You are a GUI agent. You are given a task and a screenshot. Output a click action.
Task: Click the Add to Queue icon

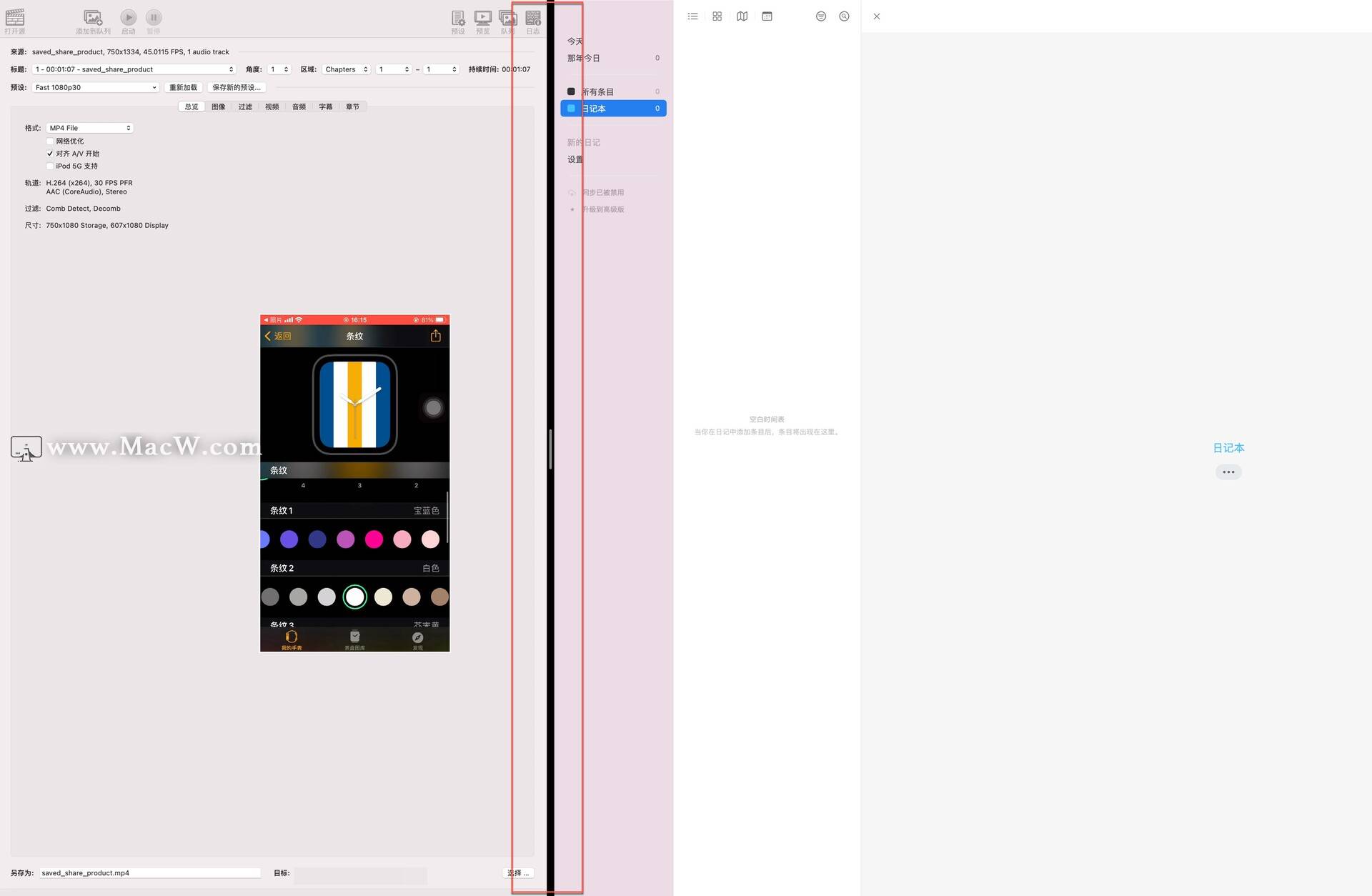click(x=93, y=18)
